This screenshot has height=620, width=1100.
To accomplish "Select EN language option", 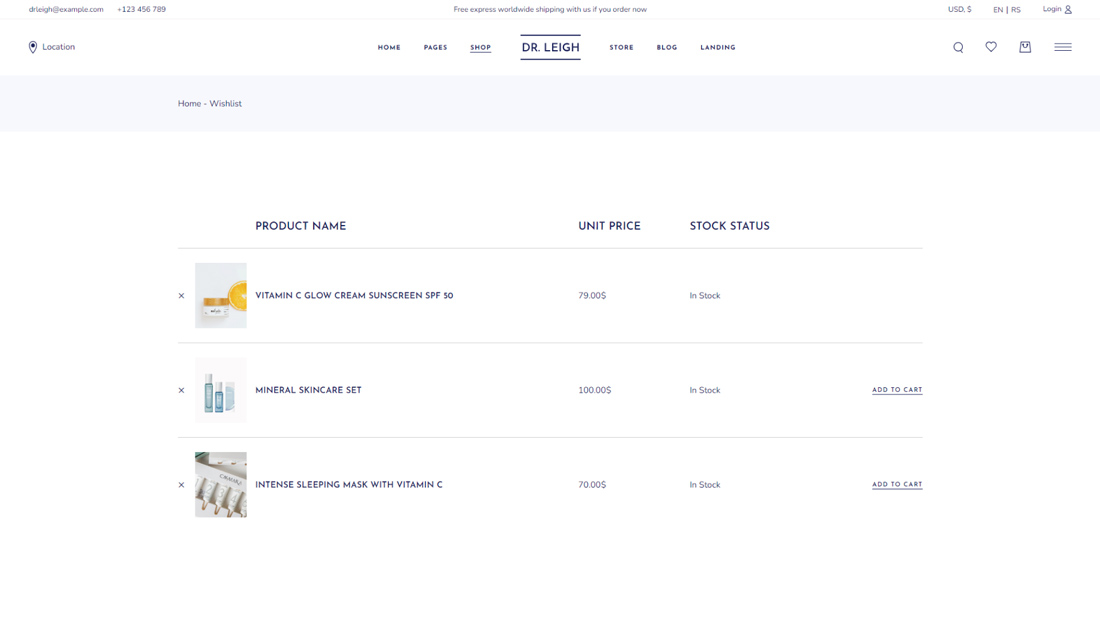I will pos(998,10).
